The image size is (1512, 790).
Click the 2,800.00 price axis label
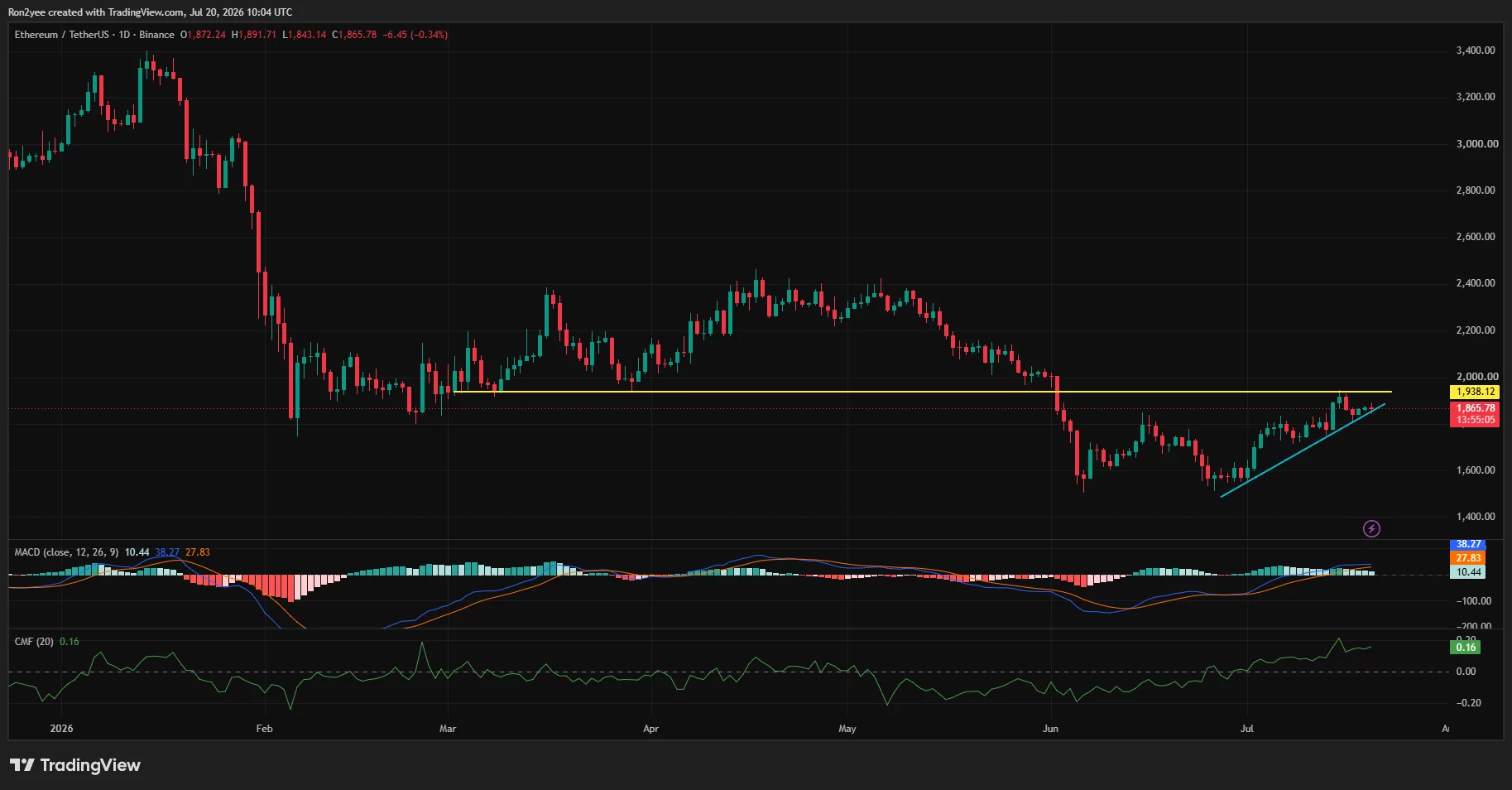coord(1476,190)
